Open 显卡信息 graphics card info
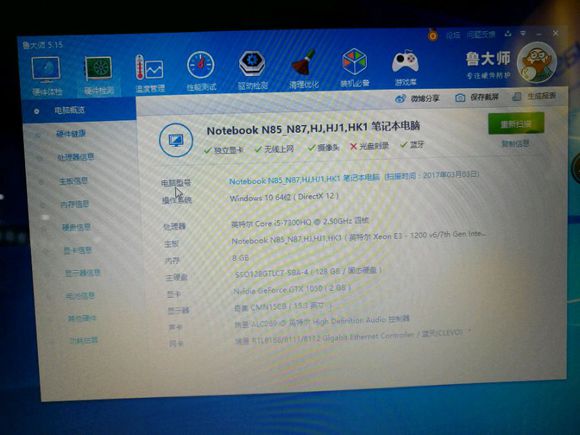This screenshot has width=580, height=435. point(78,250)
